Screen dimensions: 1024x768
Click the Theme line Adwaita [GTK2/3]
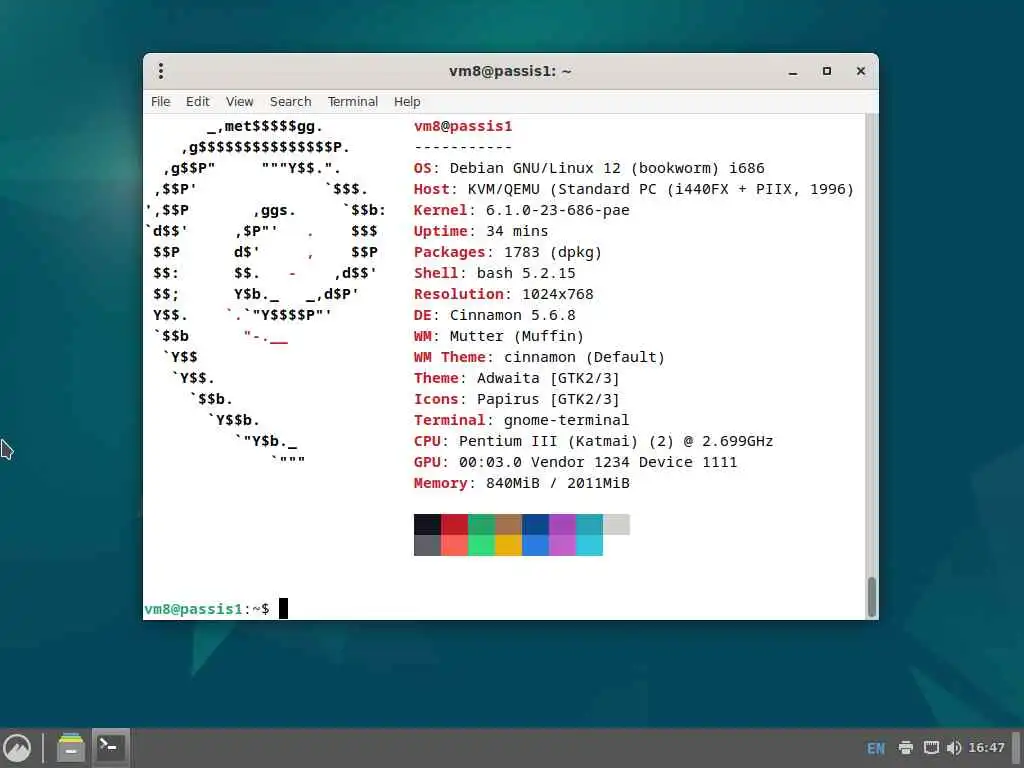(x=517, y=378)
